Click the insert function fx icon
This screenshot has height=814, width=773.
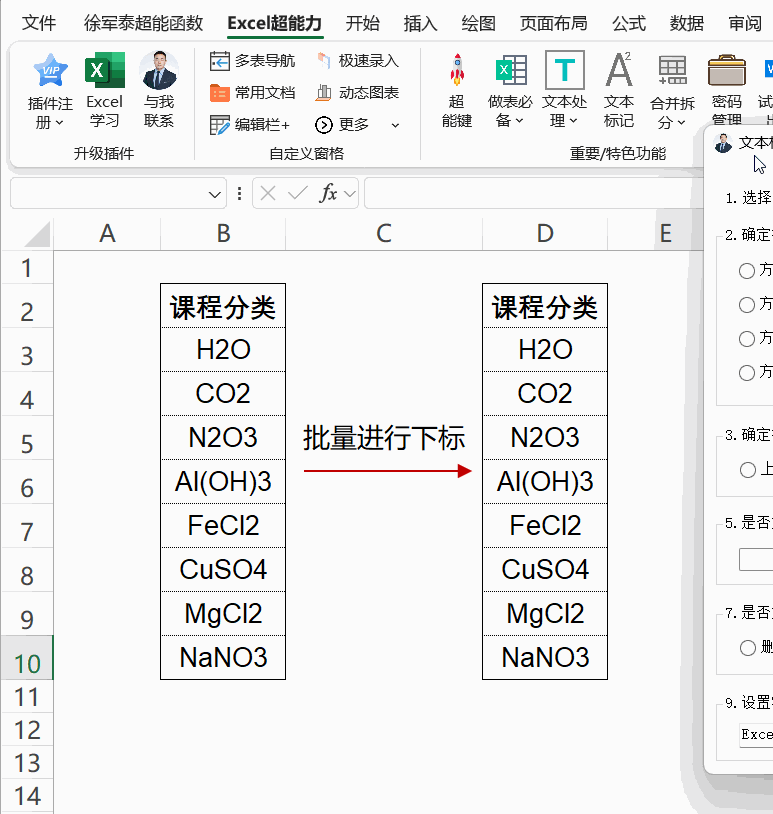pos(328,193)
